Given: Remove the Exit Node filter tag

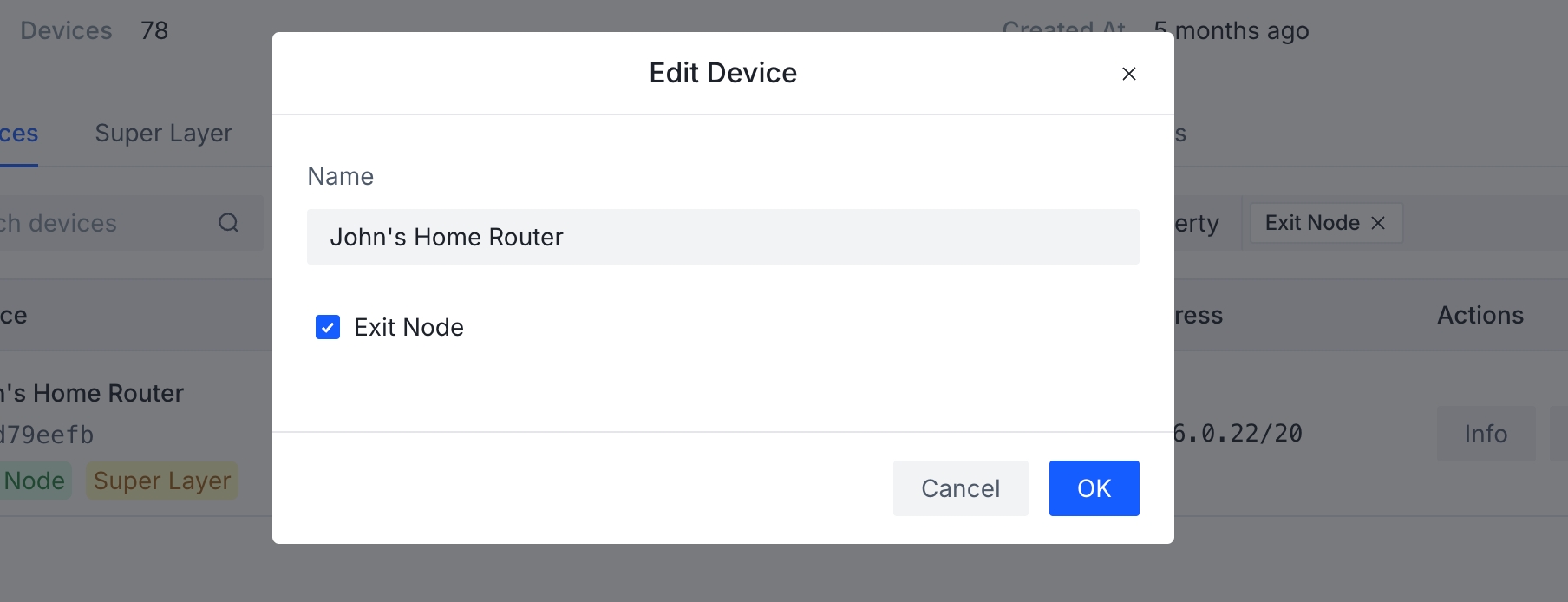Looking at the screenshot, I should point(1378,223).
